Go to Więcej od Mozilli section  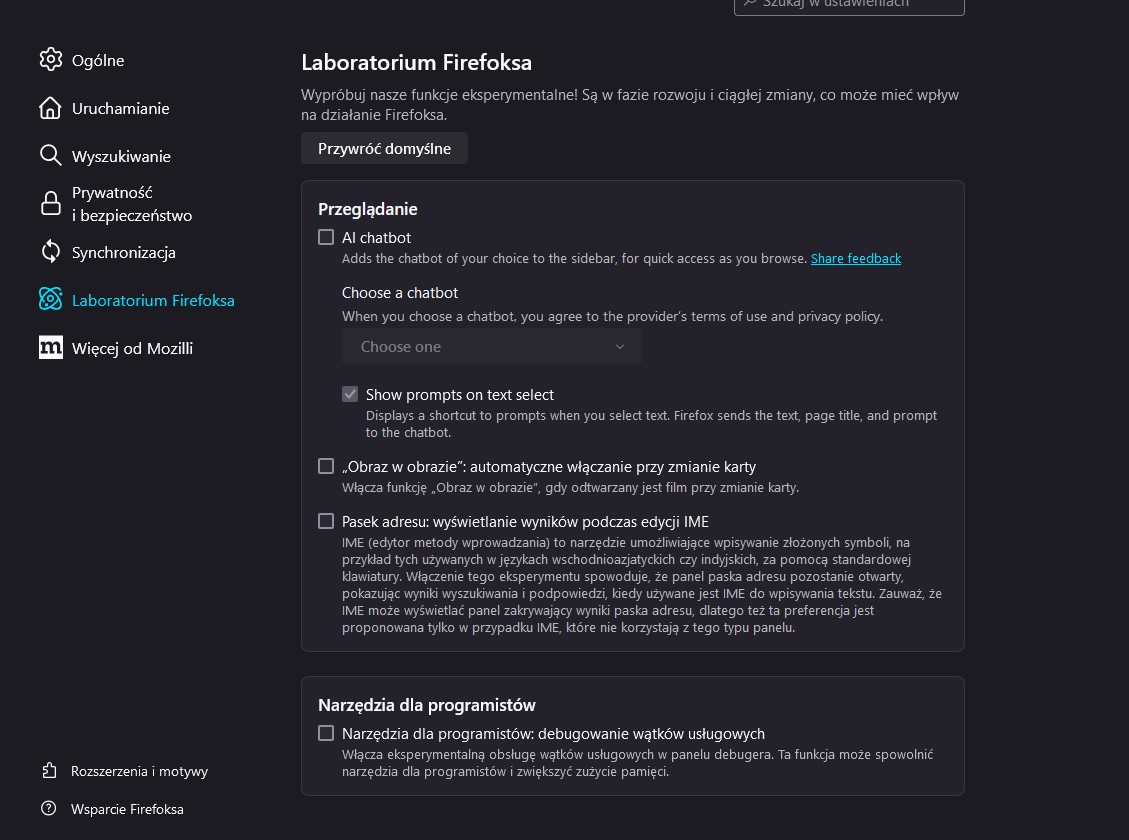tap(132, 348)
